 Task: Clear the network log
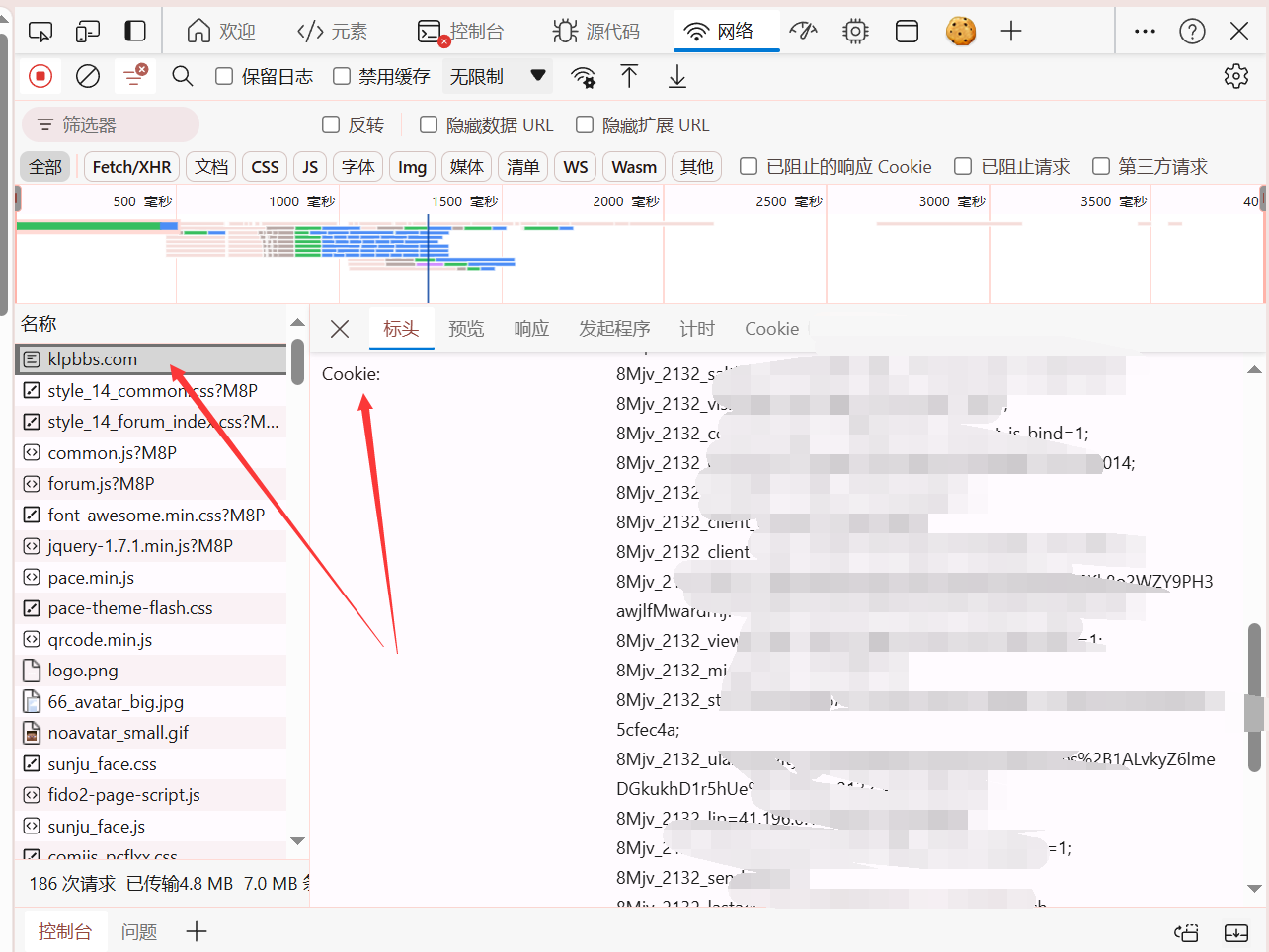(x=88, y=76)
